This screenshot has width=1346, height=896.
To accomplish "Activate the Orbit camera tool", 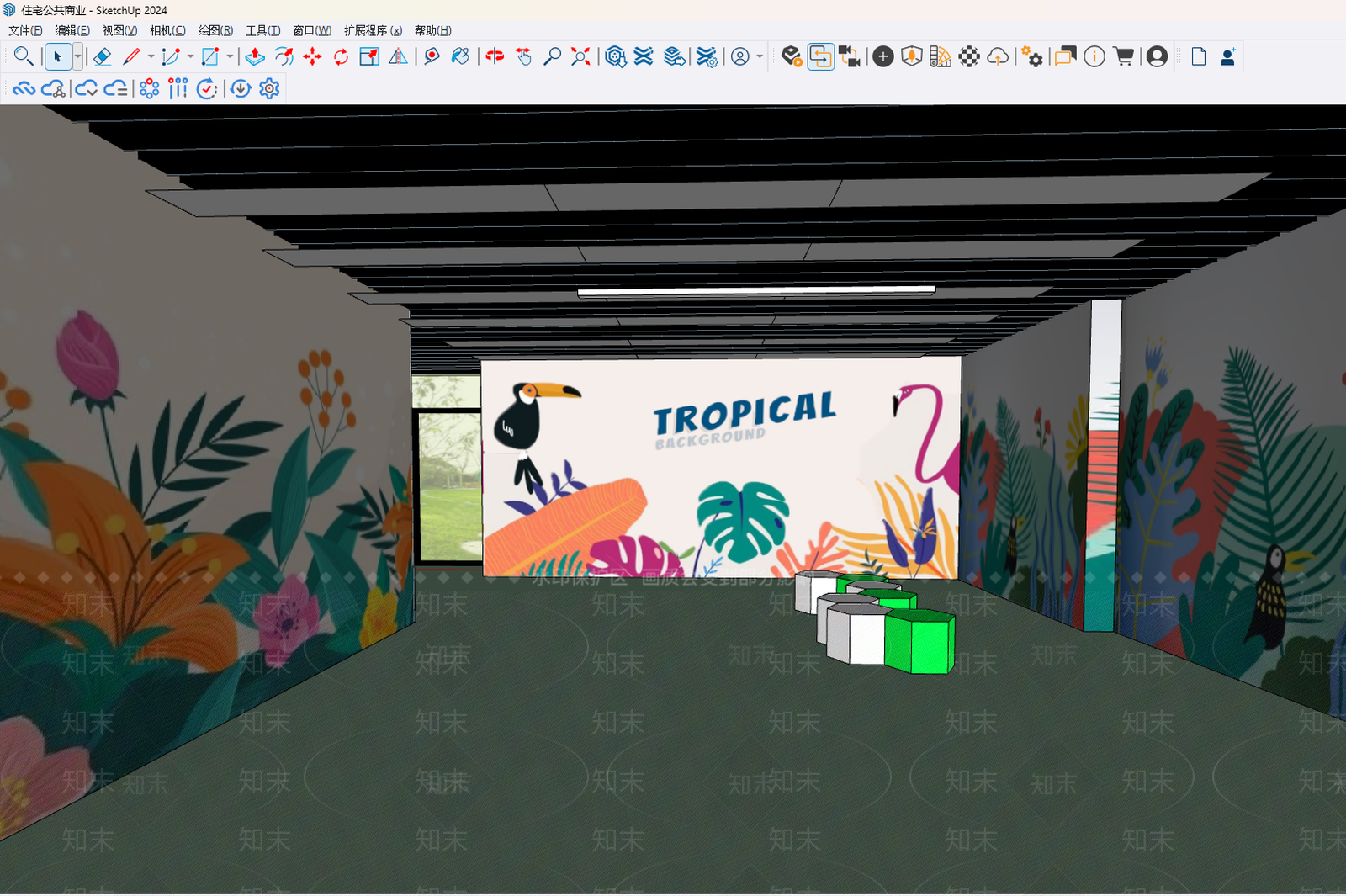I will [495, 56].
